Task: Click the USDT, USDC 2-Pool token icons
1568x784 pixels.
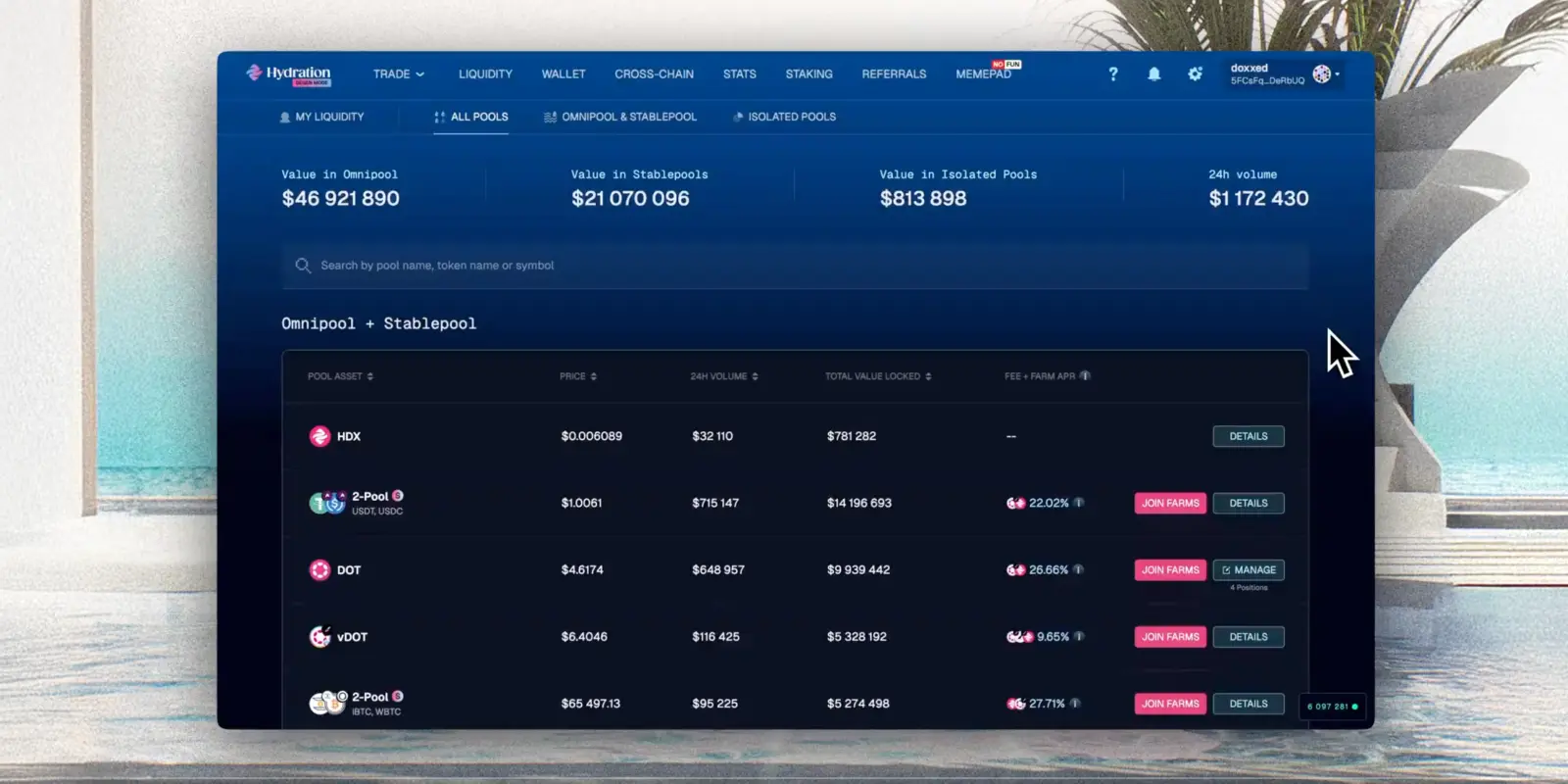Action: 327,503
